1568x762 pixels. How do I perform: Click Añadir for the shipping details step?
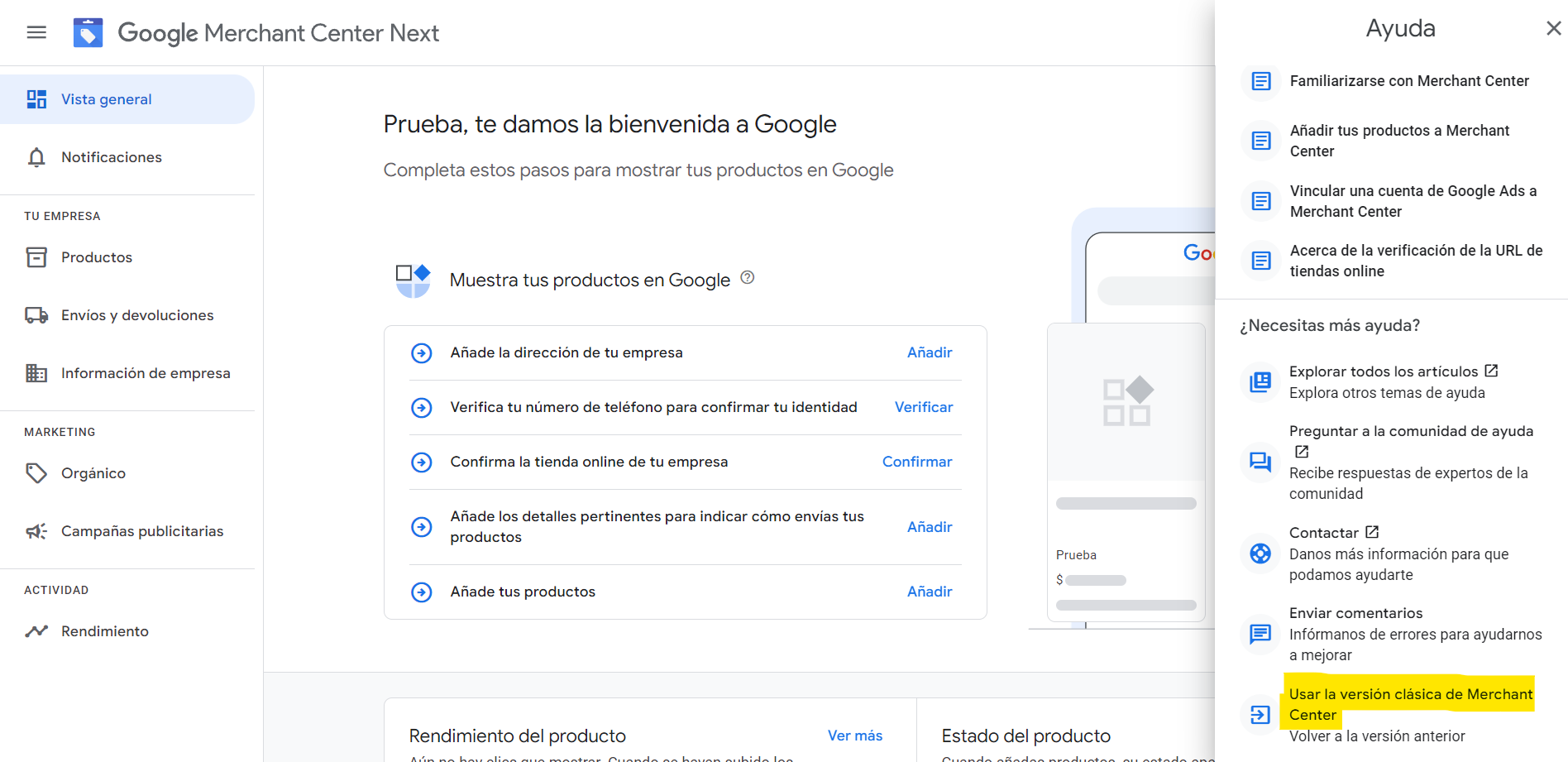[930, 527]
